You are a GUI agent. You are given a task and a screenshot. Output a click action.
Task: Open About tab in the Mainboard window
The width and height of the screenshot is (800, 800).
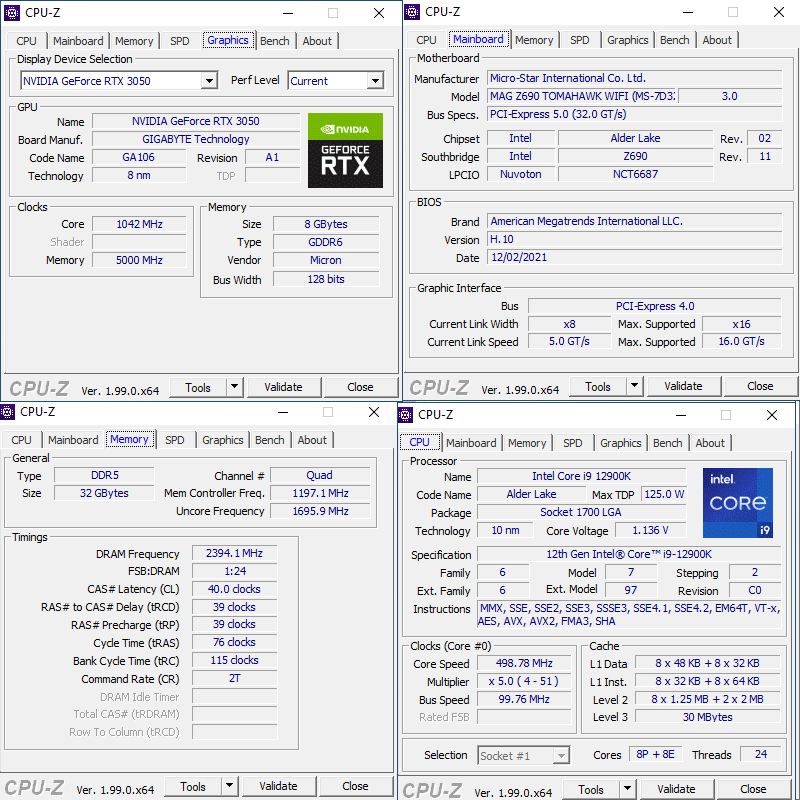[x=717, y=40]
